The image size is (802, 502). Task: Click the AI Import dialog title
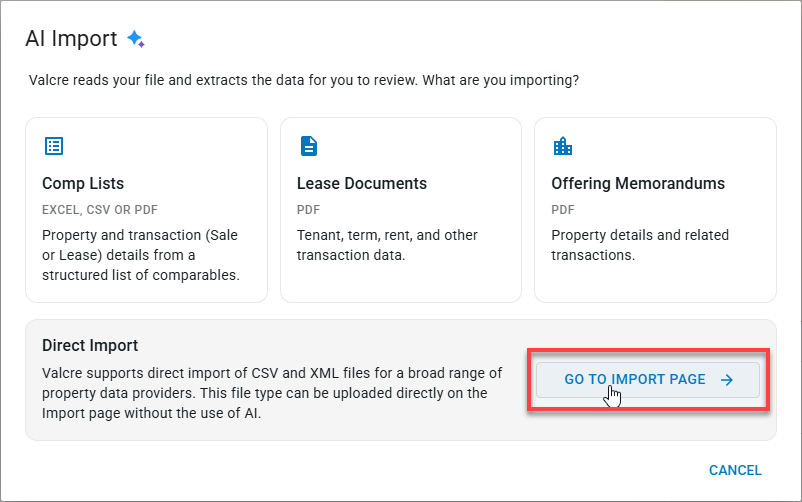(x=72, y=39)
